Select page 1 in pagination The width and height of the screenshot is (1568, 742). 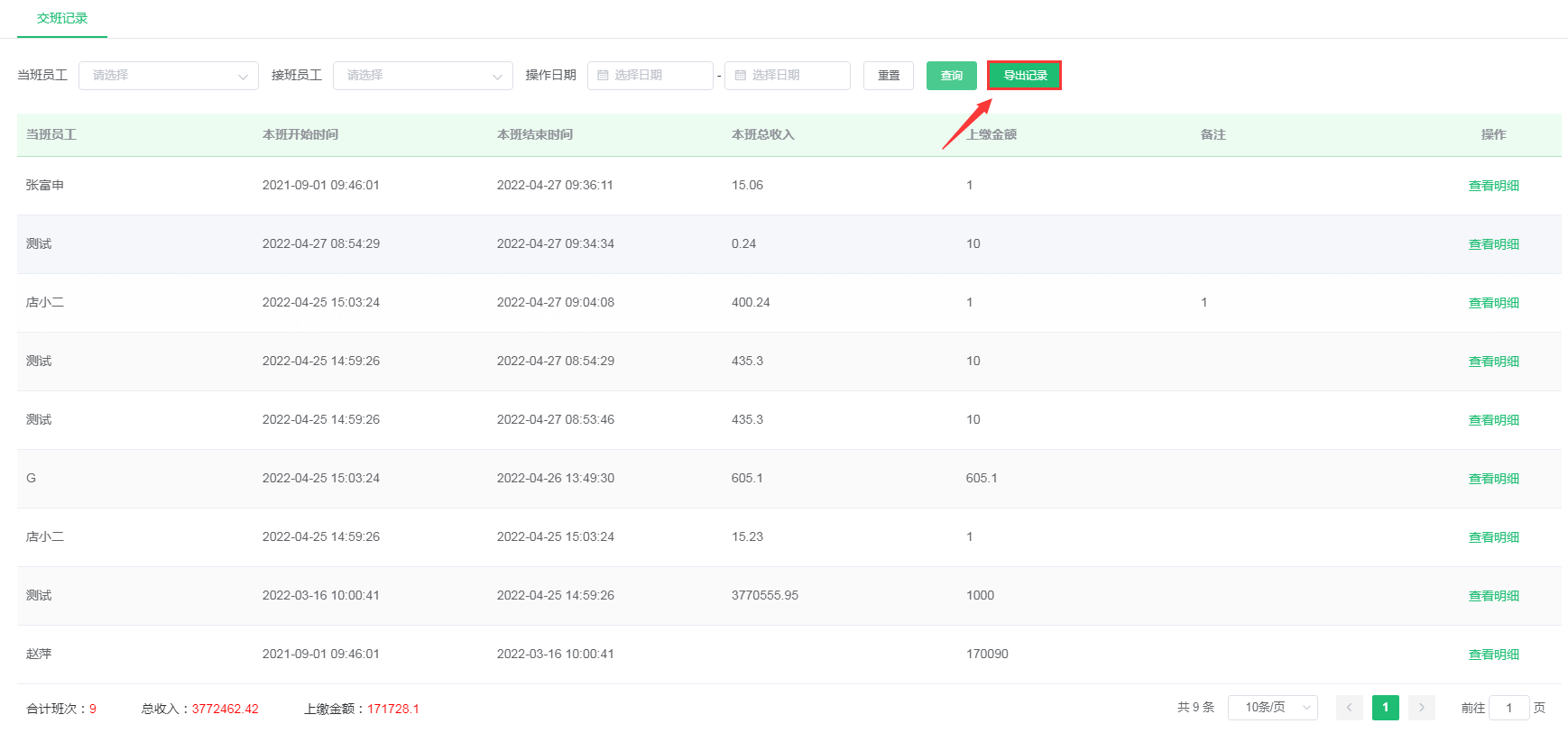[1385, 708]
